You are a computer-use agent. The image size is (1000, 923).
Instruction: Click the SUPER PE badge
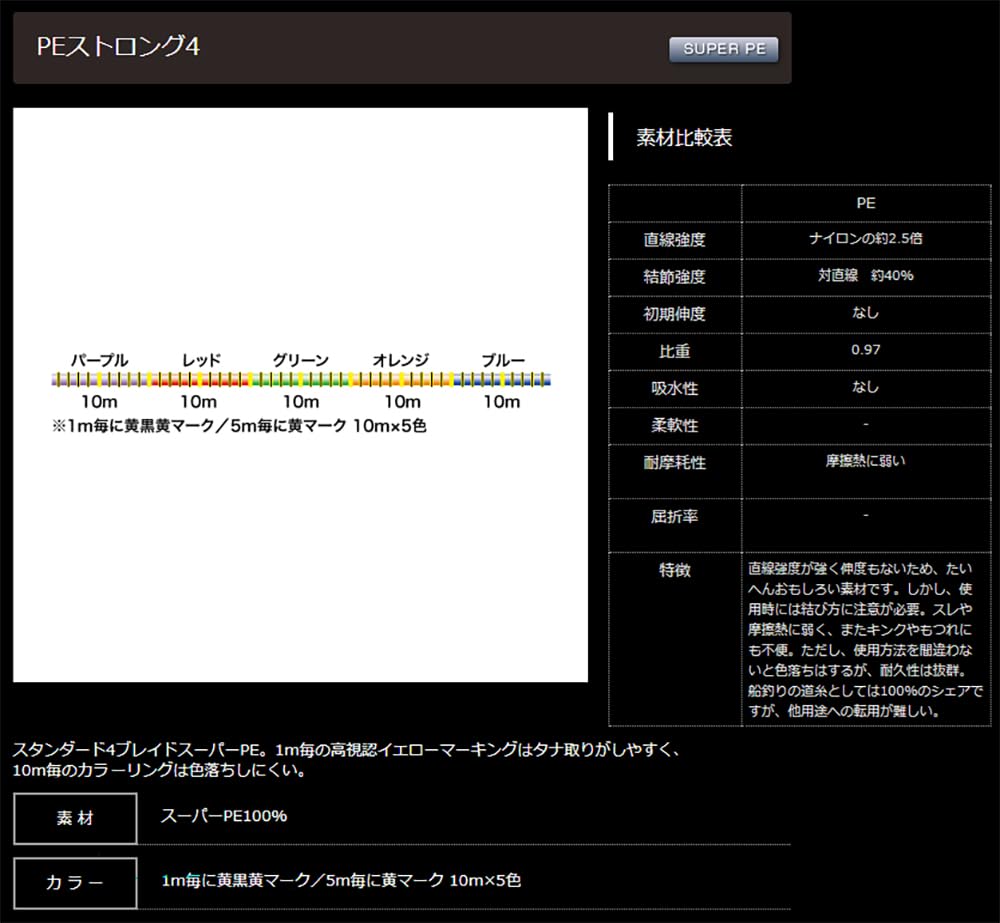click(723, 48)
